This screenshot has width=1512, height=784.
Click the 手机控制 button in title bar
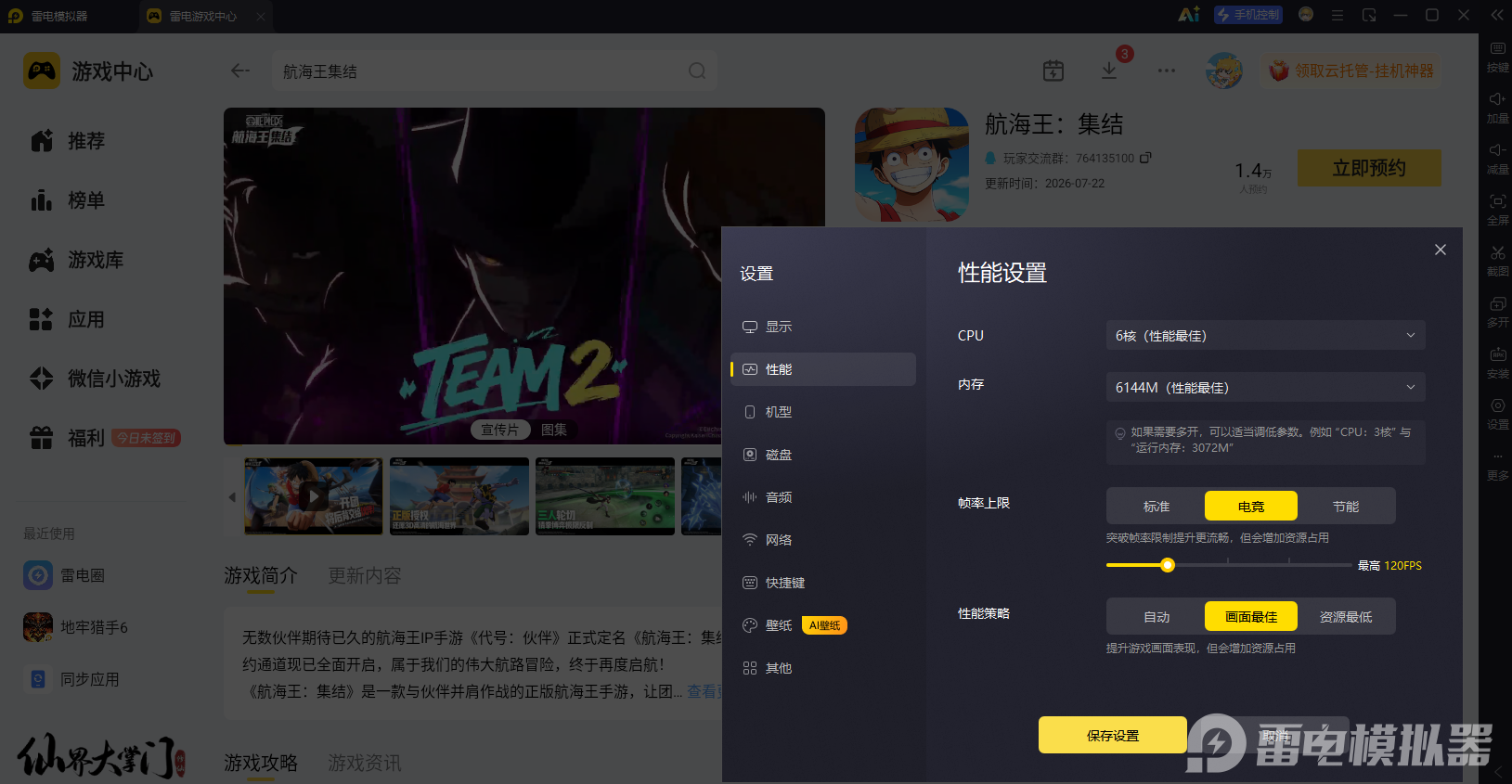[1248, 15]
